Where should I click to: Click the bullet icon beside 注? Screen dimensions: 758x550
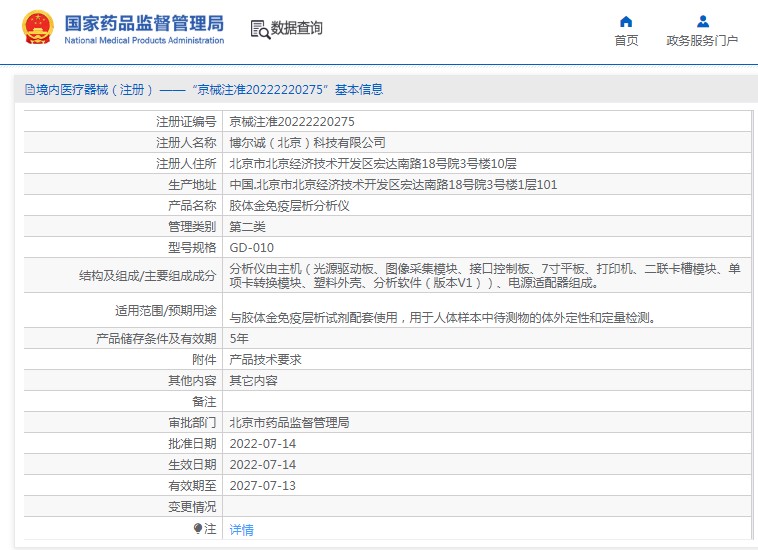click(197, 528)
